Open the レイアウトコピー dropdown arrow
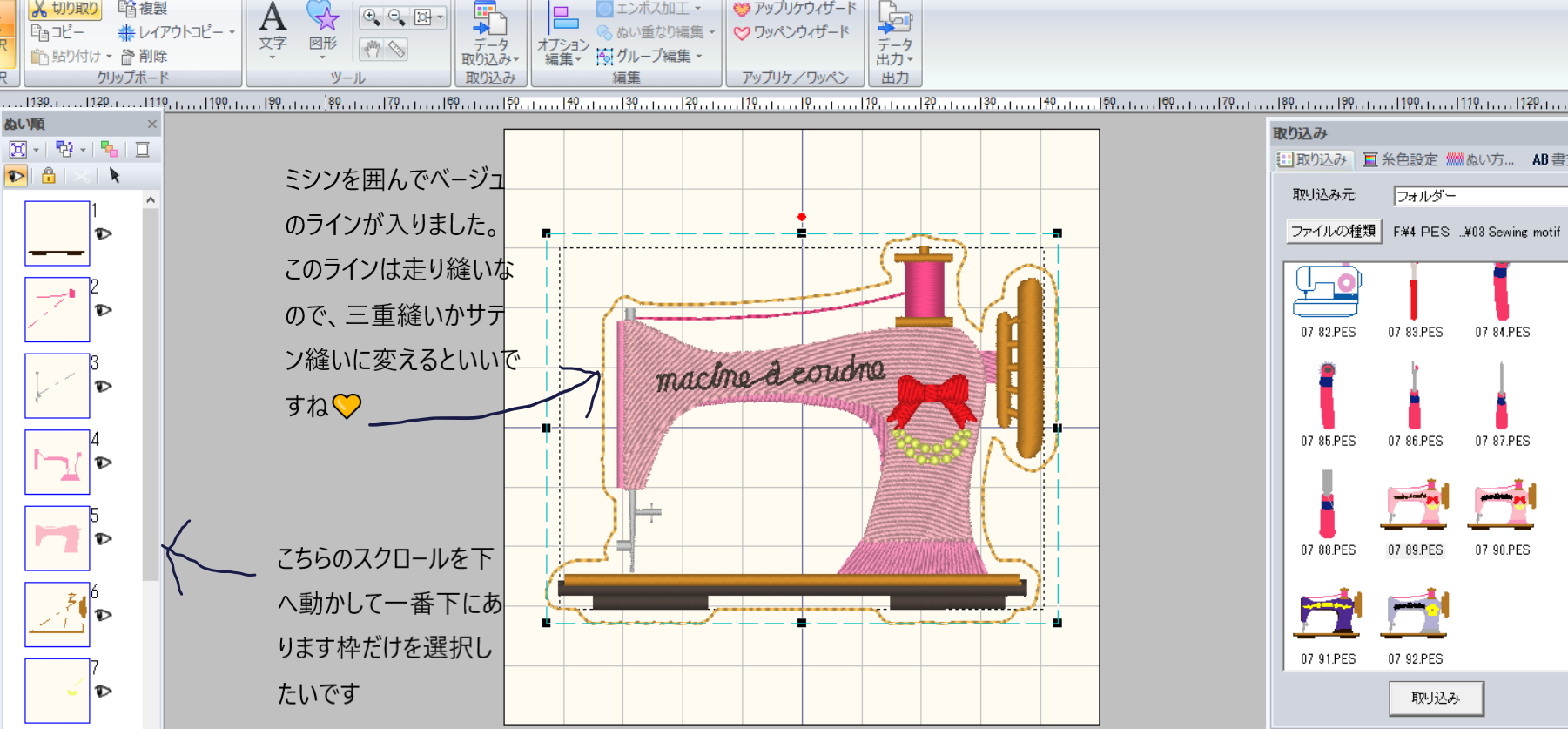Screen dimensions: 1568x729 tap(232, 33)
